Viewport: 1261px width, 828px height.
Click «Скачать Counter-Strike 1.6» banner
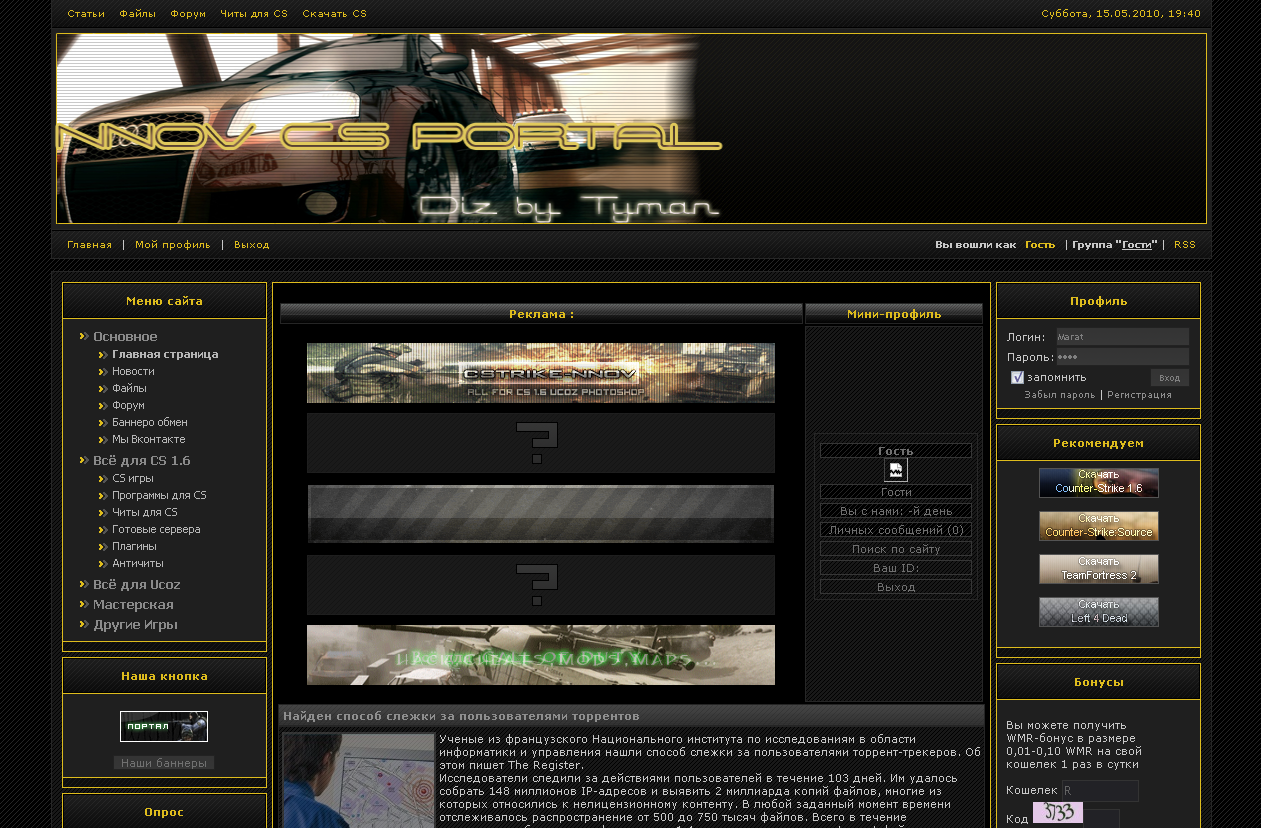[1099, 483]
